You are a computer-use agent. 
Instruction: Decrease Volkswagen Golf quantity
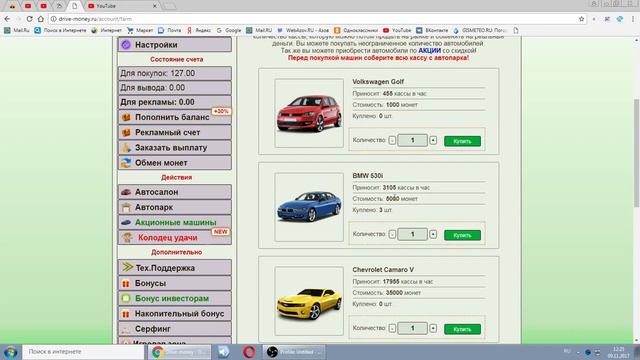coord(392,140)
